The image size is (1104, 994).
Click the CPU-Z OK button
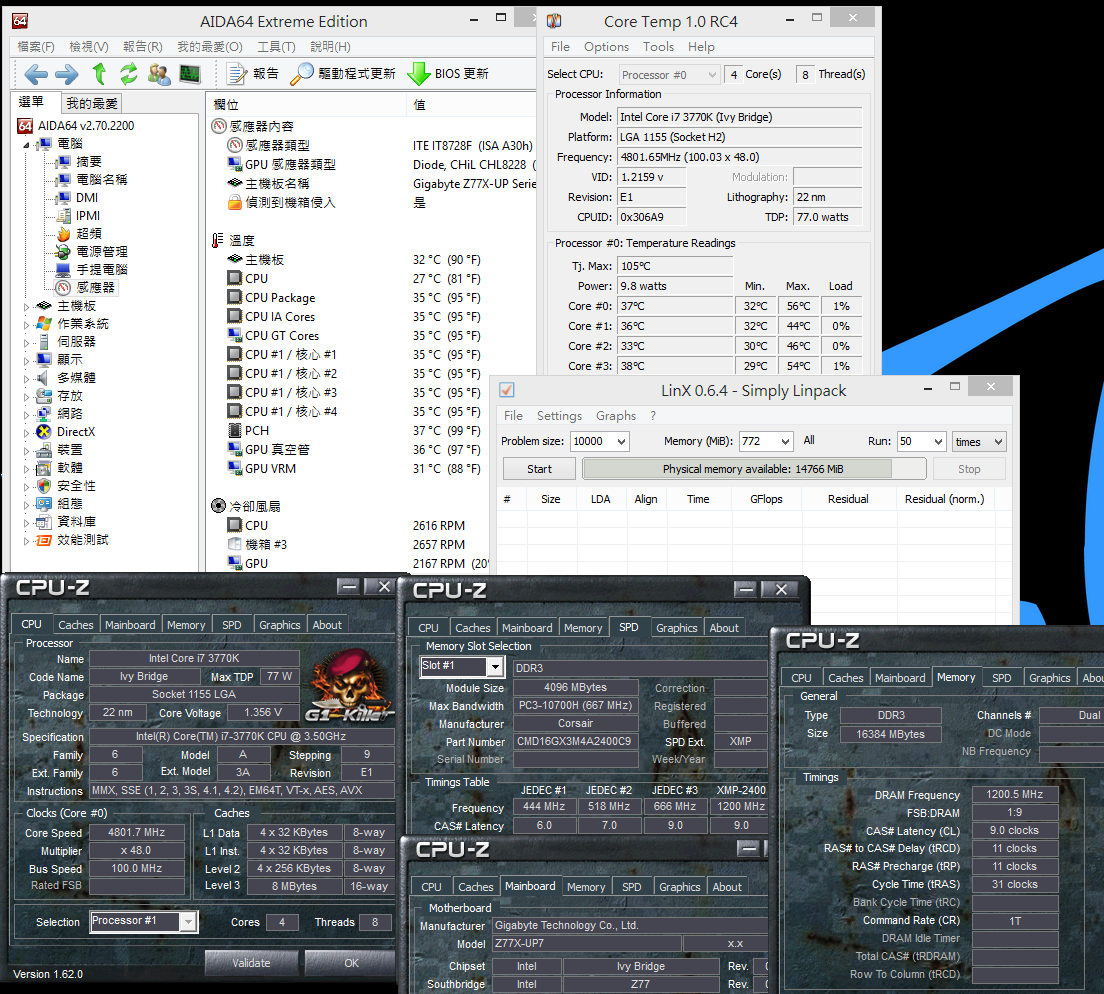point(351,962)
